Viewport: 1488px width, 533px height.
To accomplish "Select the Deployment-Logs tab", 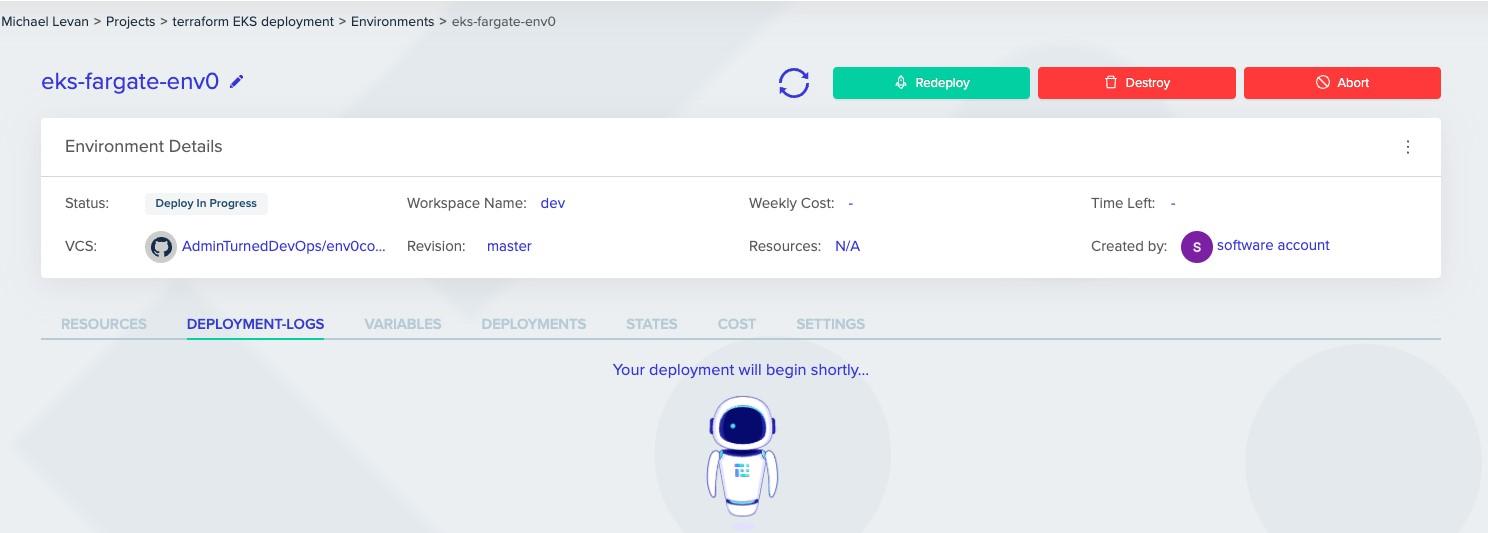I will pos(255,324).
